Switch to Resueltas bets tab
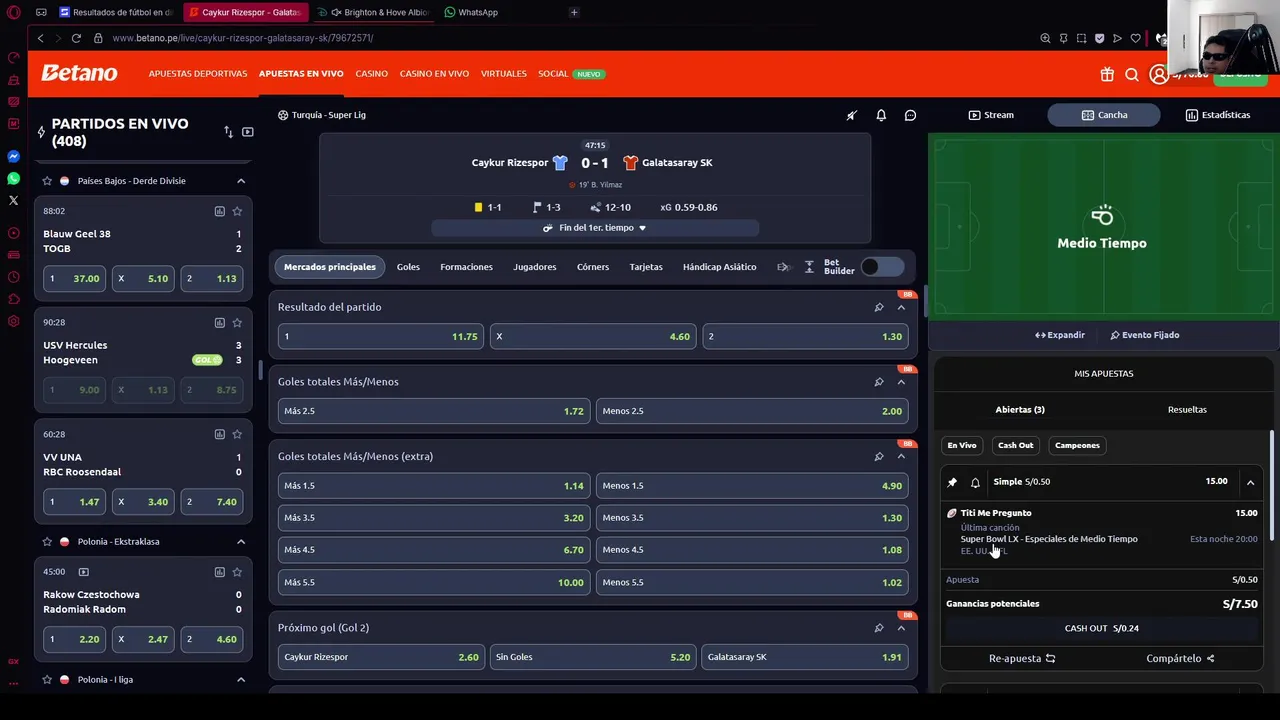This screenshot has height=720, width=1280. [1187, 410]
